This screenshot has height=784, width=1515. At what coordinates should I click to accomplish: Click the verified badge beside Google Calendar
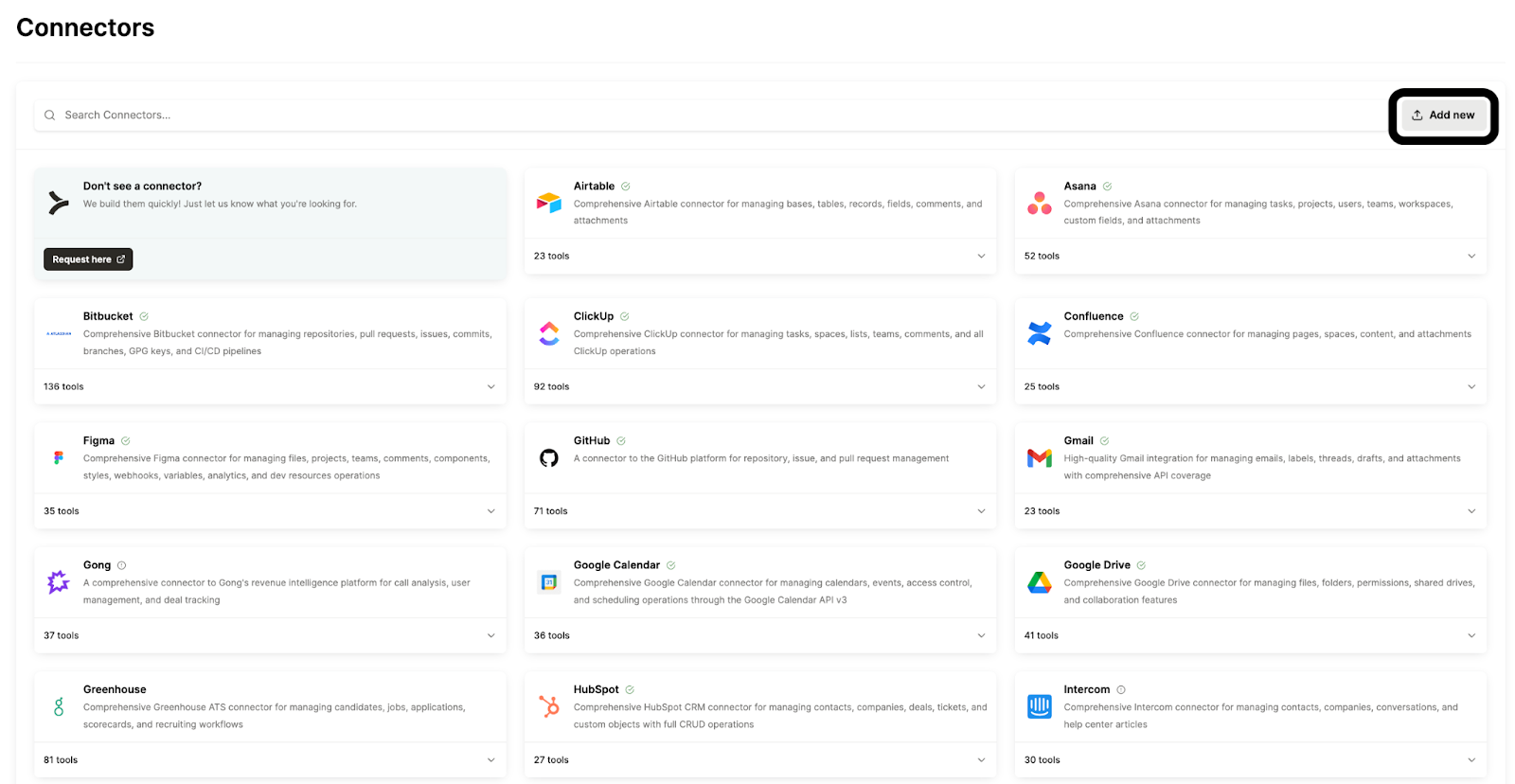[671, 565]
